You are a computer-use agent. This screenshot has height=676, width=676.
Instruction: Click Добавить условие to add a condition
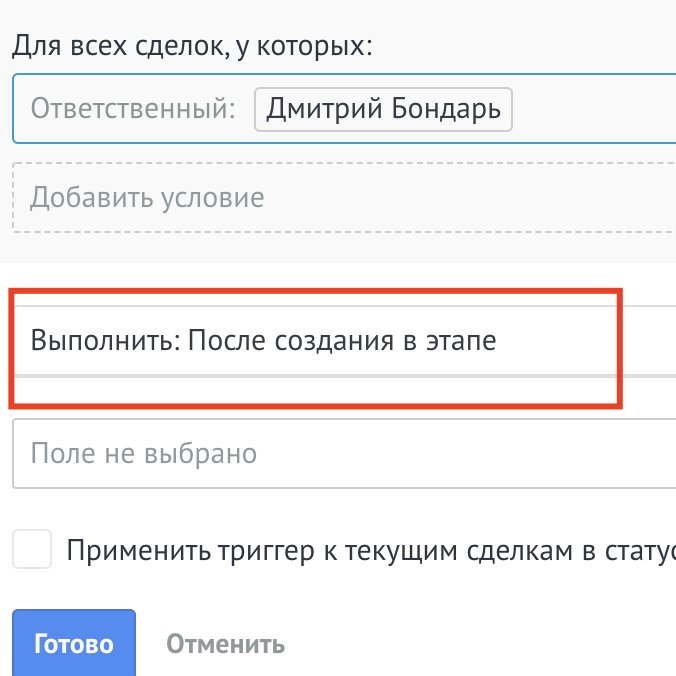pyautogui.click(x=344, y=197)
